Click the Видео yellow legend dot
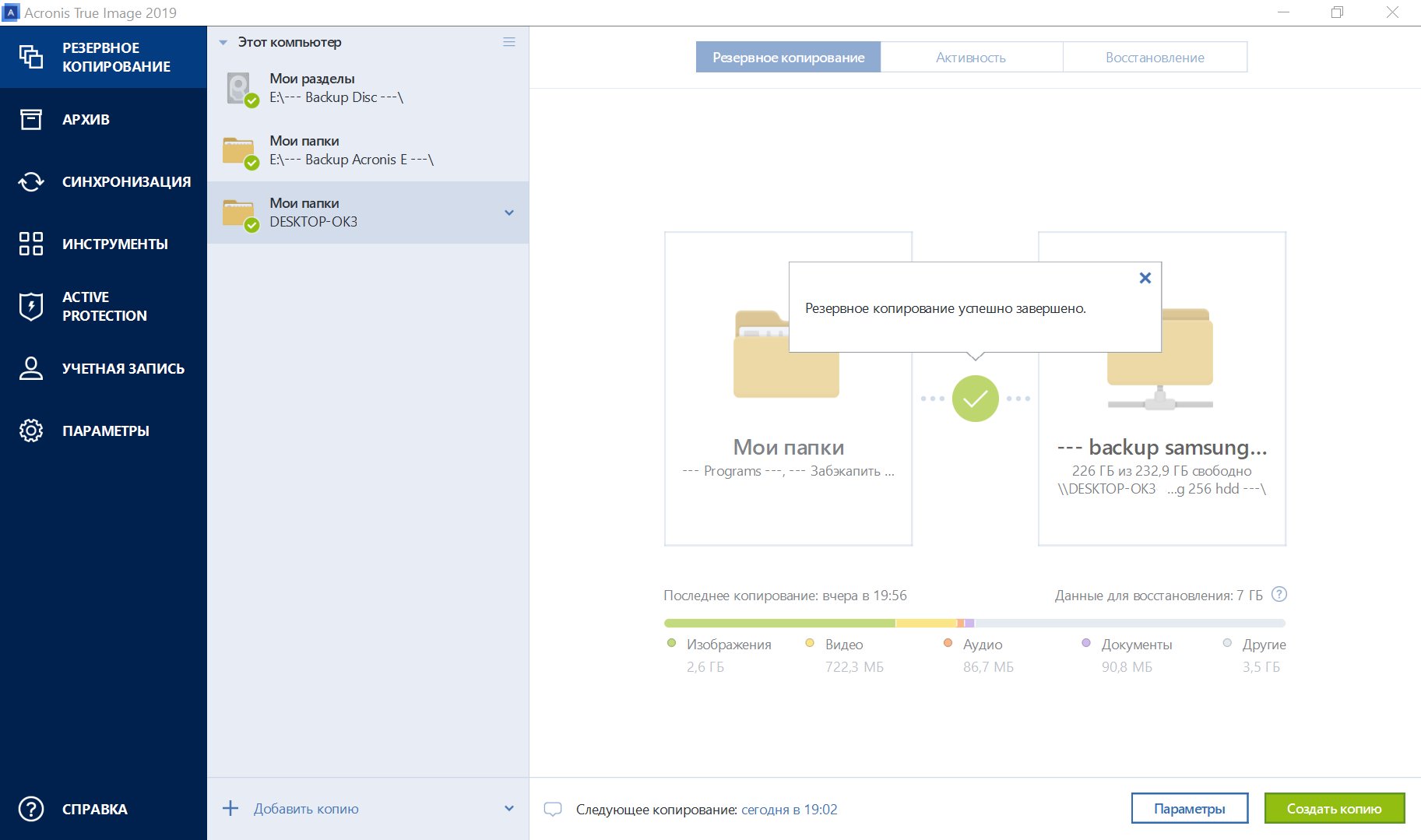Screen dimensions: 1421x840 810,643
